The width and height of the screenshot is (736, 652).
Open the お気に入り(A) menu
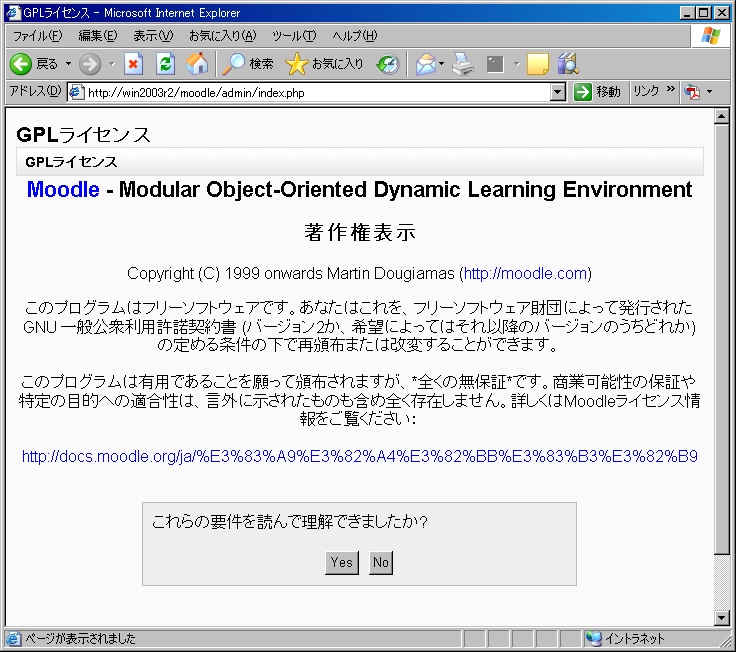(x=222, y=36)
